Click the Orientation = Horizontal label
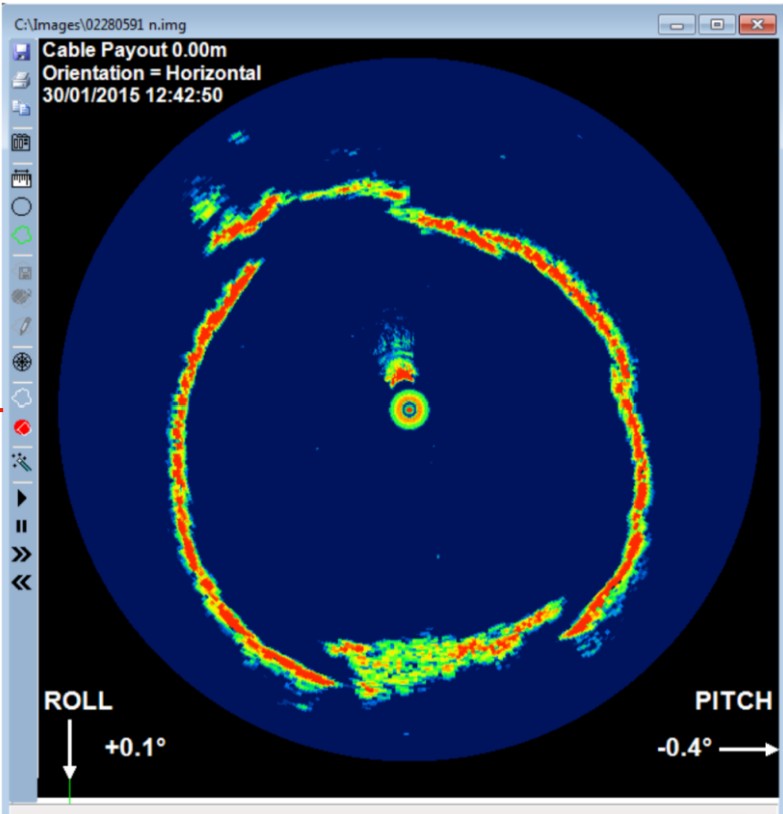Image resolution: width=783 pixels, height=814 pixels. 152,73
